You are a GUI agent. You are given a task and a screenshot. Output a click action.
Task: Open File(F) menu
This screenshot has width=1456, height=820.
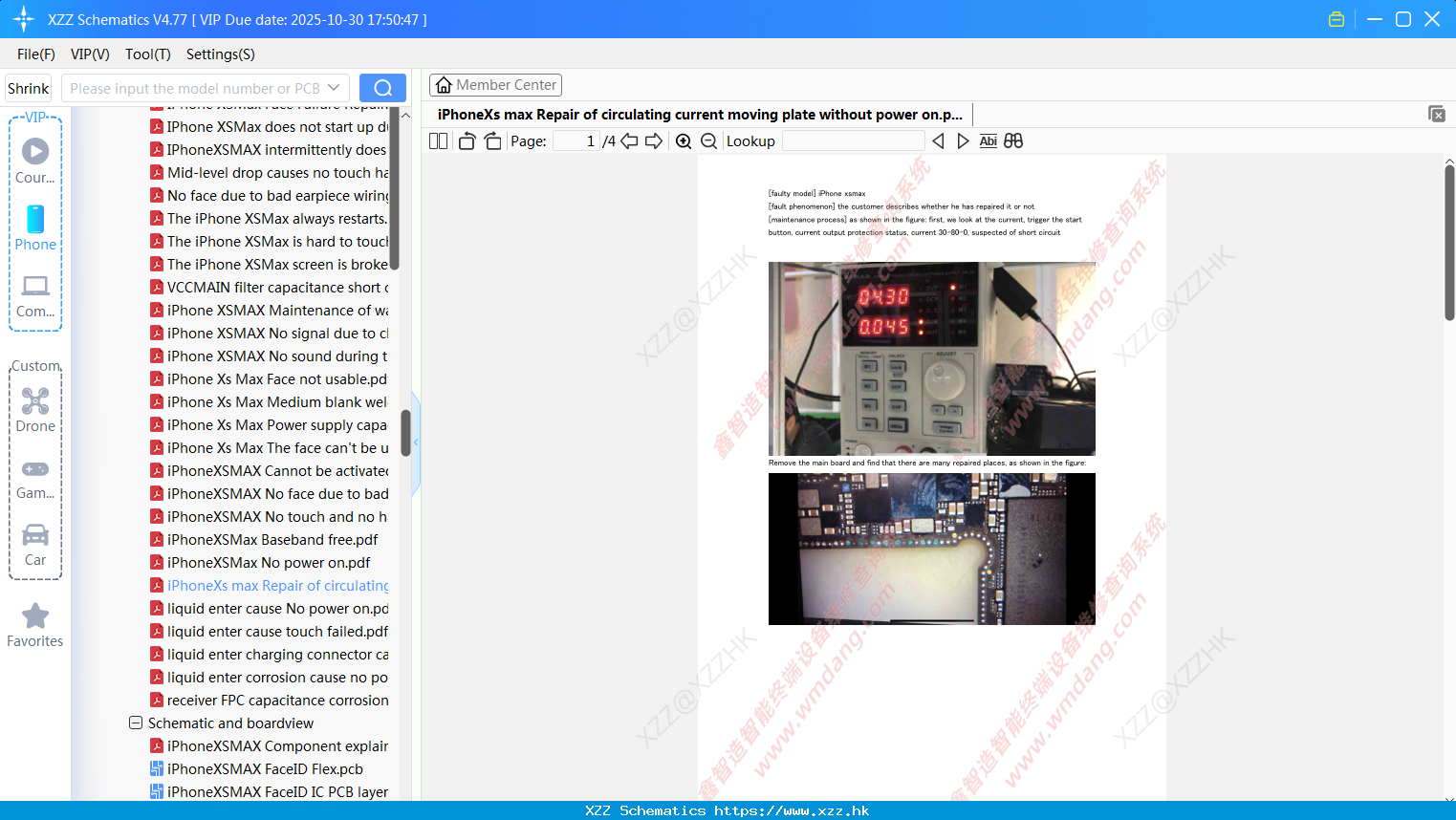[x=36, y=54]
